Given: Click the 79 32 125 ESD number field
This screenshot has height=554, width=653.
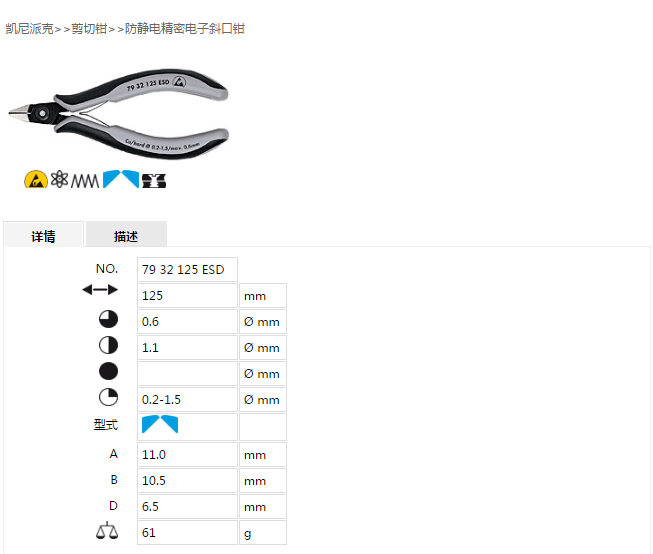Looking at the screenshot, I should point(187,270).
